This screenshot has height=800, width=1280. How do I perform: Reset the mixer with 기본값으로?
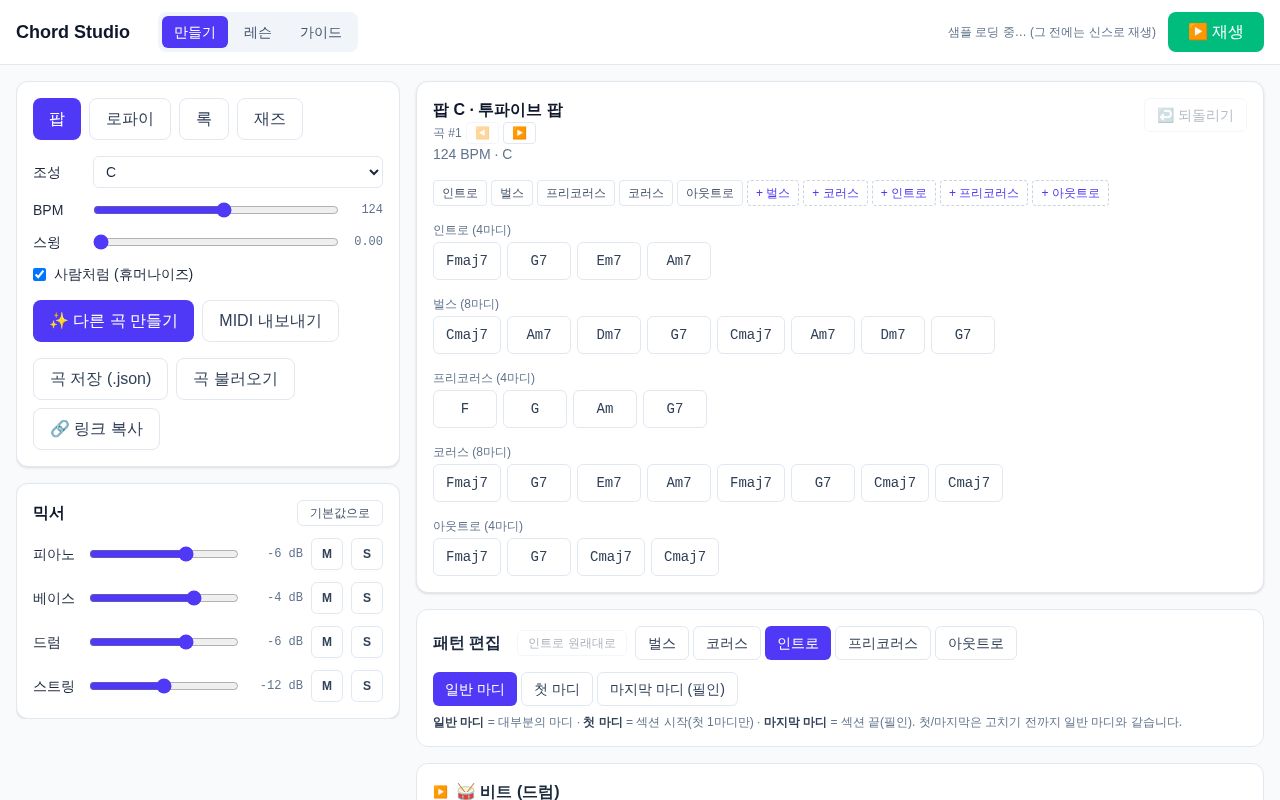(340, 513)
